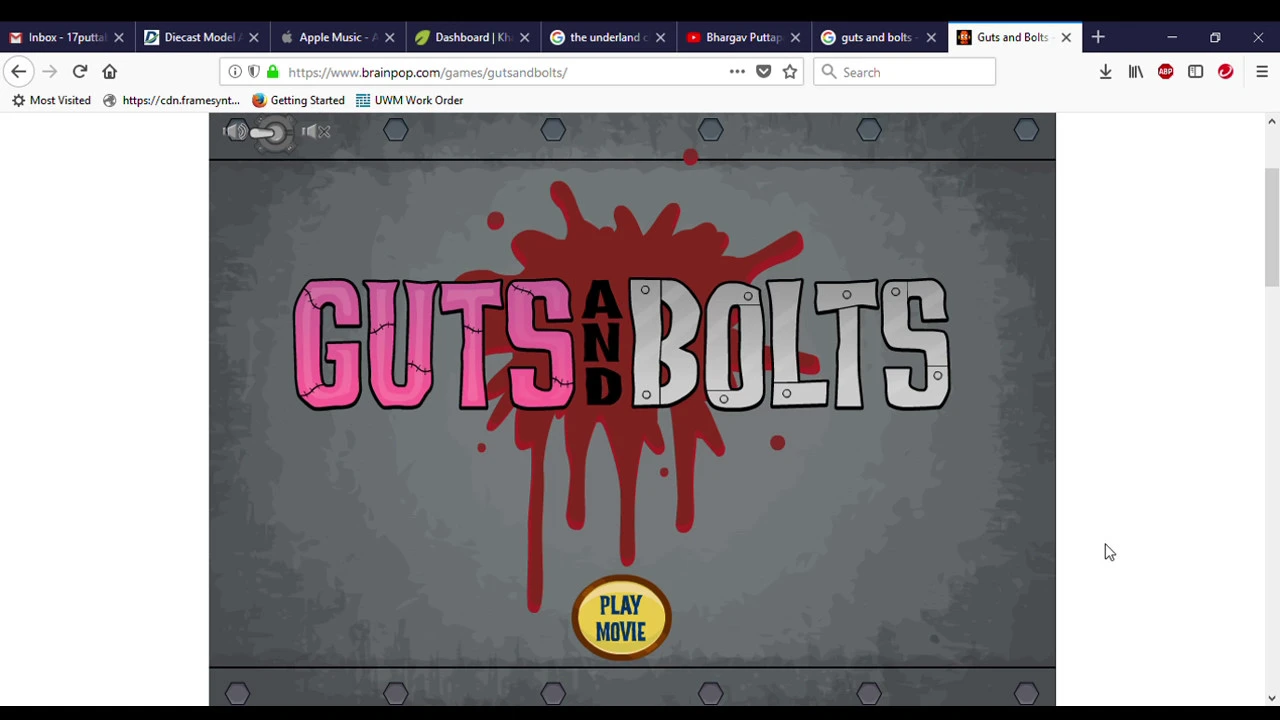1280x720 pixels.
Task: Close the Apple Music tab
Action: point(390,38)
